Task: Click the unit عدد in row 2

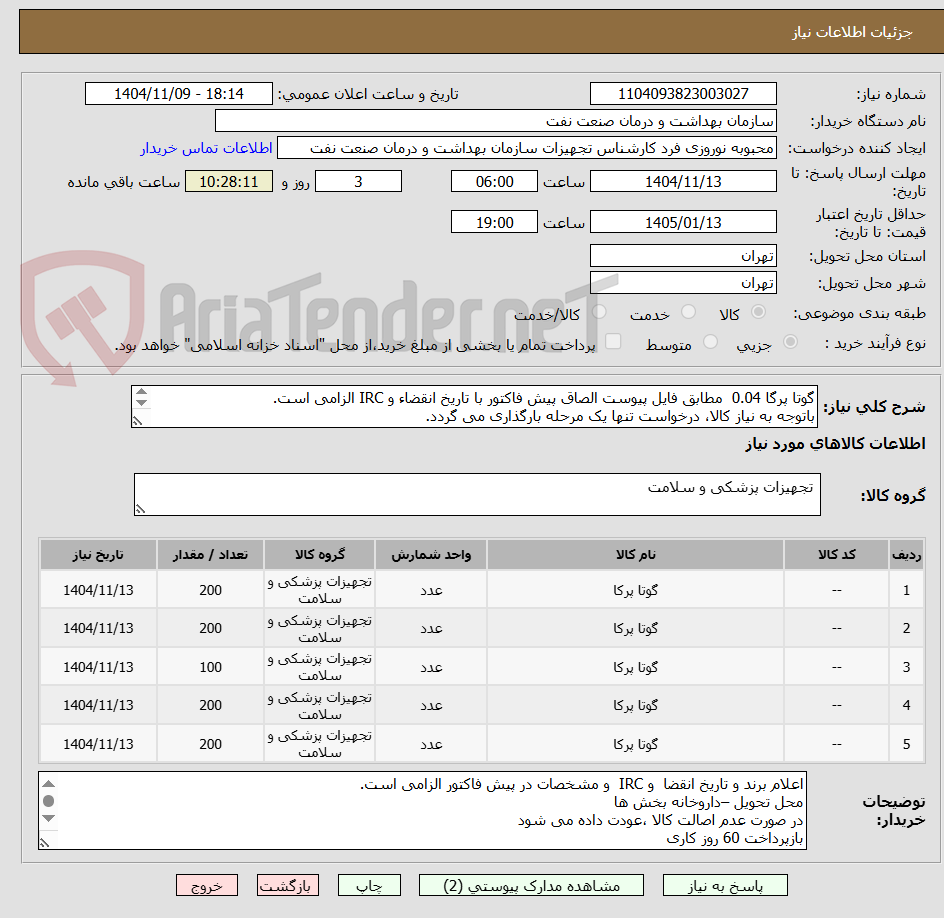Action: (431, 628)
